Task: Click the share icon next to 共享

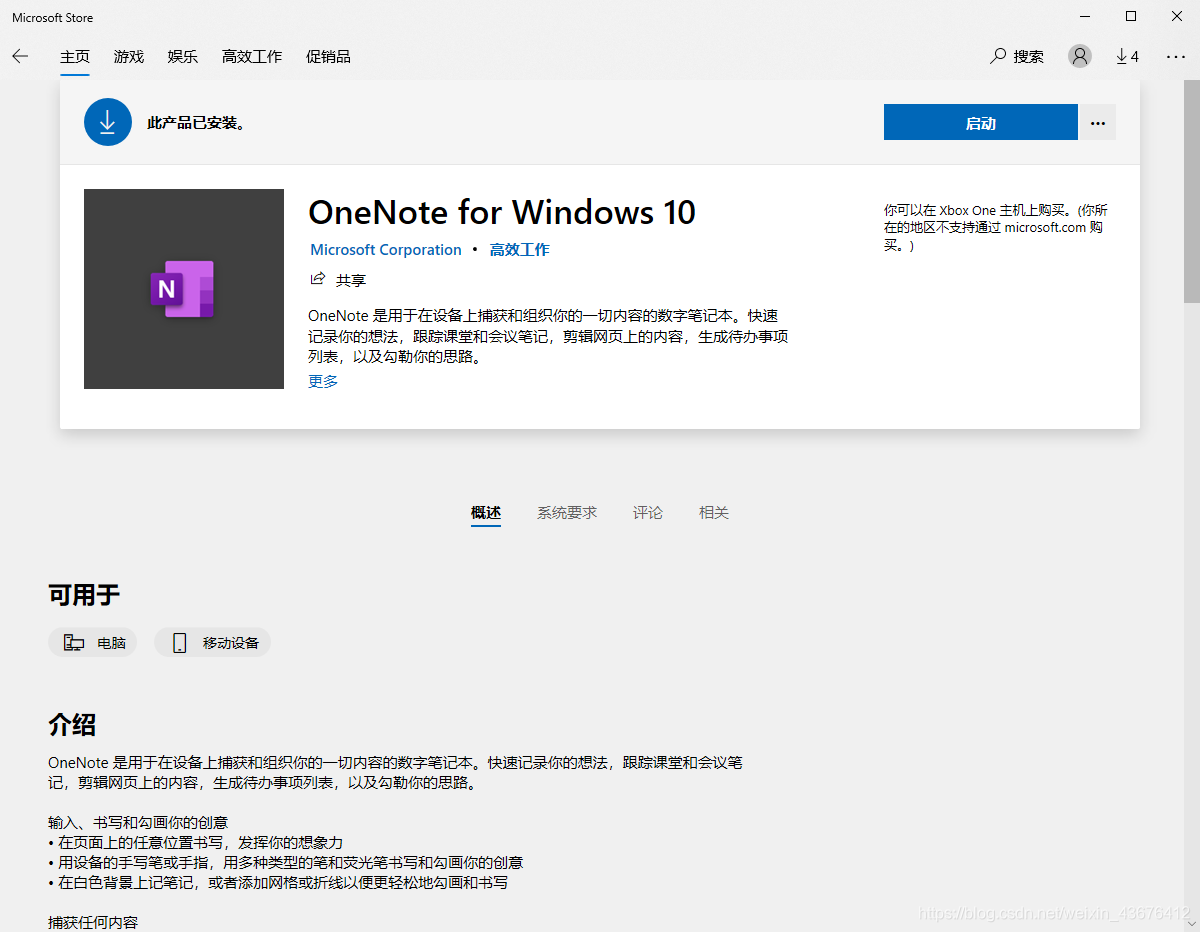Action: point(318,279)
